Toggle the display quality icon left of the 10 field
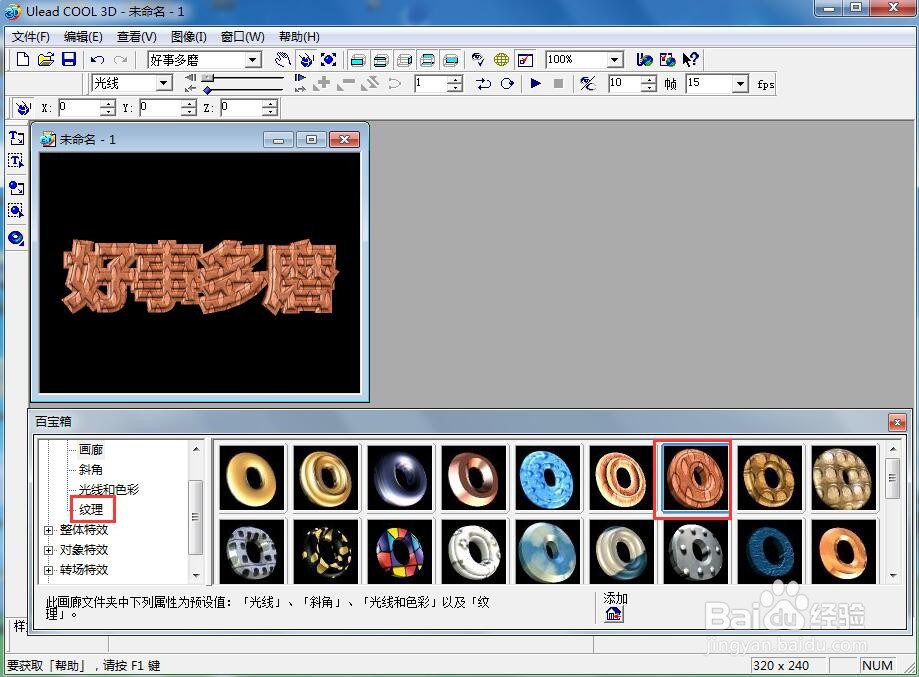Image resolution: width=919 pixels, height=677 pixels. click(x=588, y=84)
